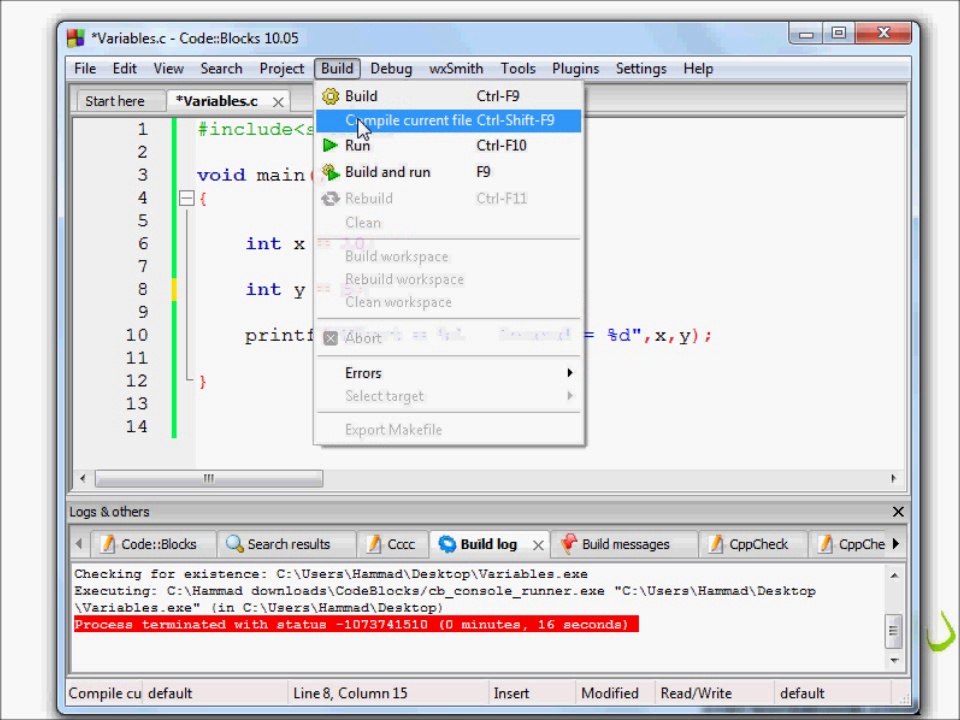Image resolution: width=960 pixels, height=720 pixels.
Task: Switch to the Search results tab
Action: 287,544
